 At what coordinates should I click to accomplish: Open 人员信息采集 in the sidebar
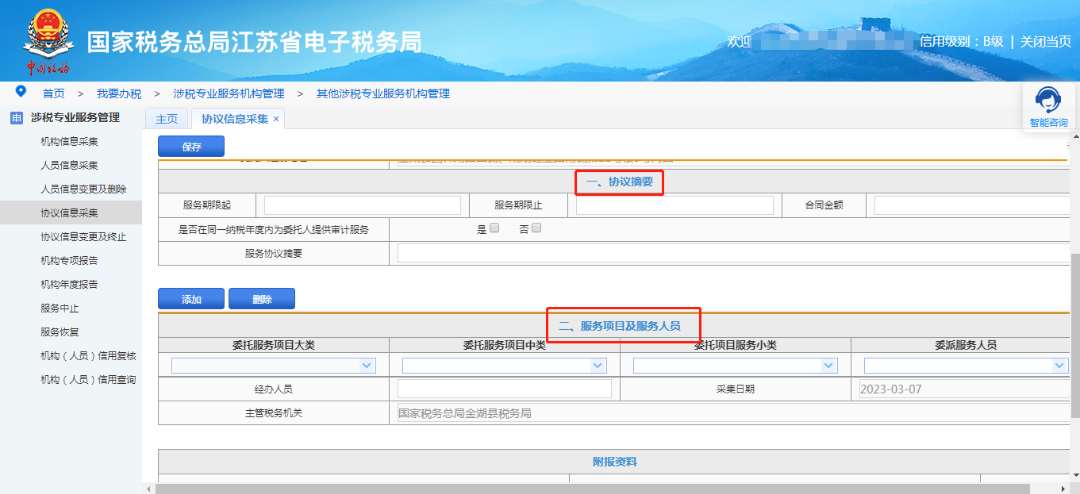pos(69,165)
